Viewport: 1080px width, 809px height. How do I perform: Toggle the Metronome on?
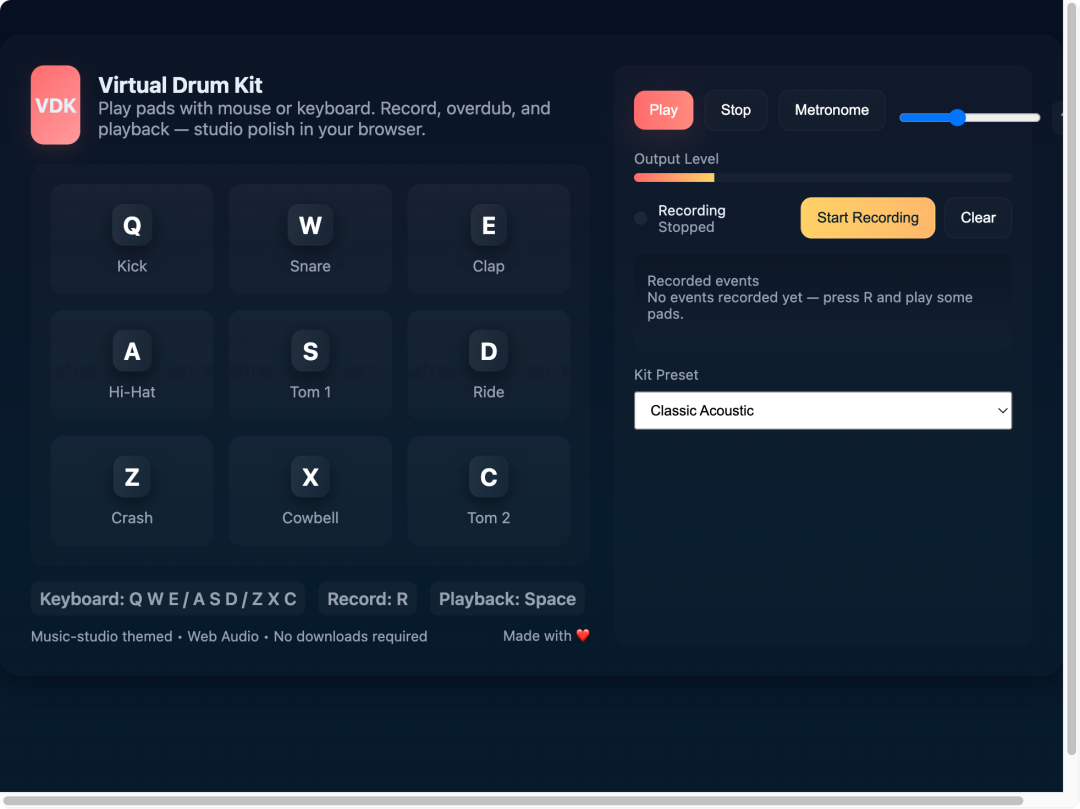pyautogui.click(x=831, y=110)
